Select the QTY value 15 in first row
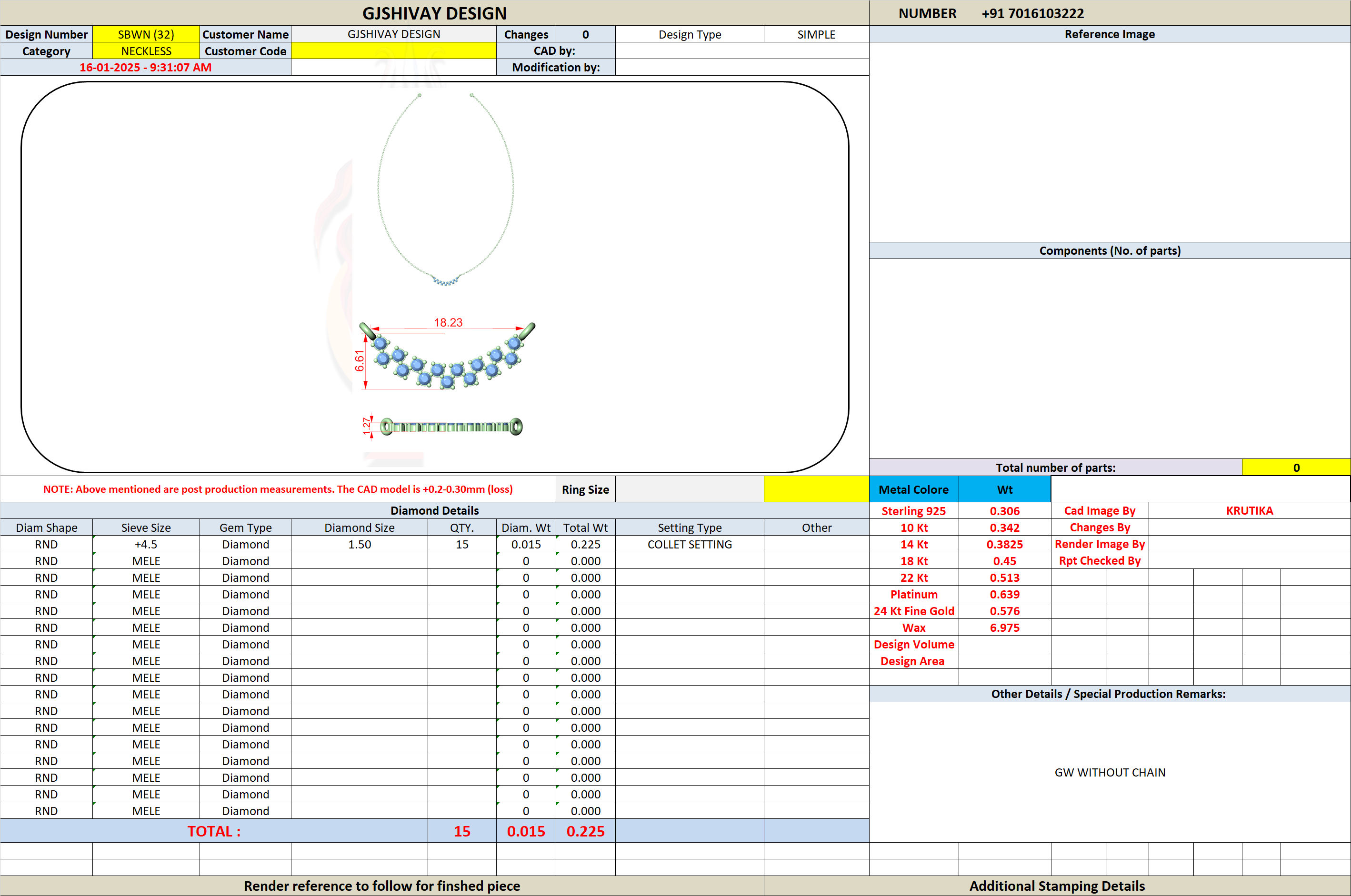 462,544
